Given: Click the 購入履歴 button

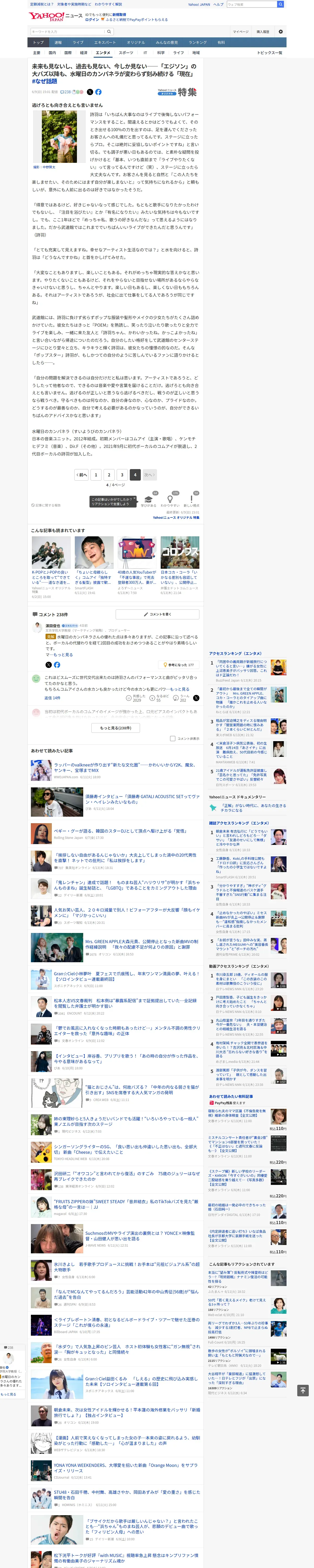Looking at the screenshot, I should pos(263,32).
